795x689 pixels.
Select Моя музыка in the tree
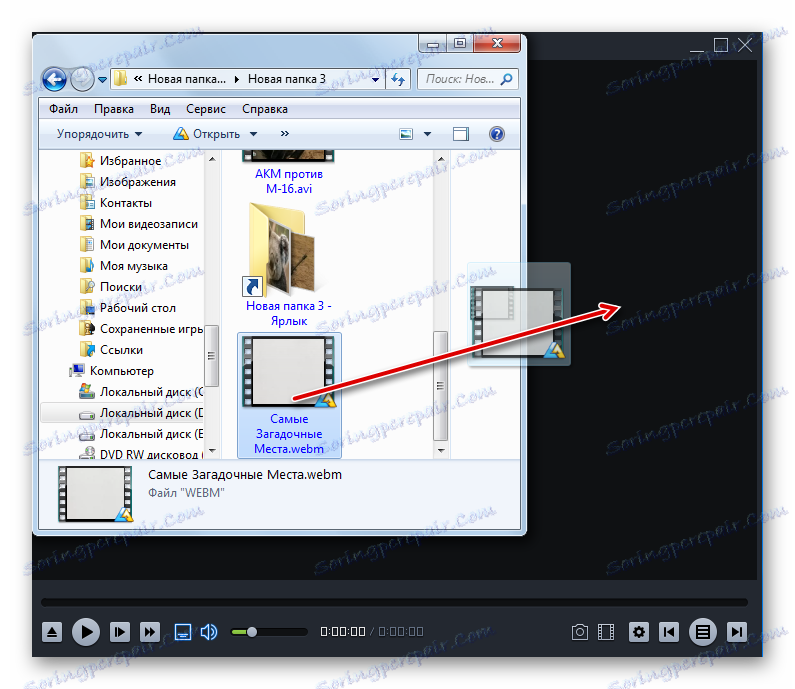point(124,266)
